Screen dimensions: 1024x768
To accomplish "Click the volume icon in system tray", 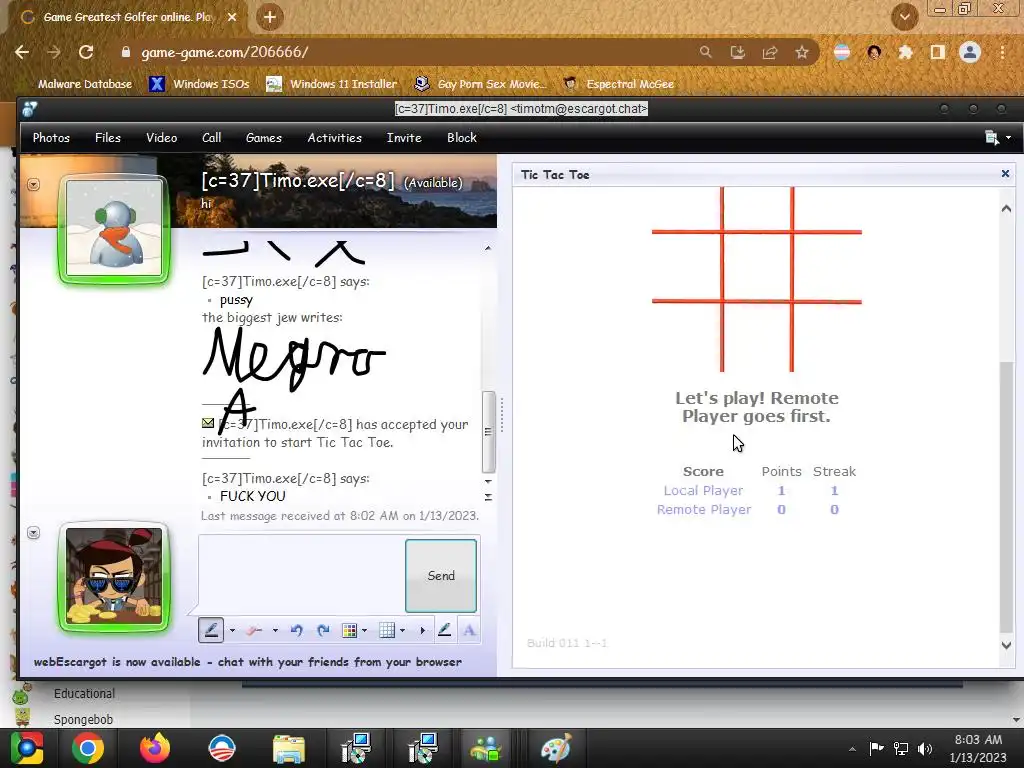I will [x=925, y=748].
